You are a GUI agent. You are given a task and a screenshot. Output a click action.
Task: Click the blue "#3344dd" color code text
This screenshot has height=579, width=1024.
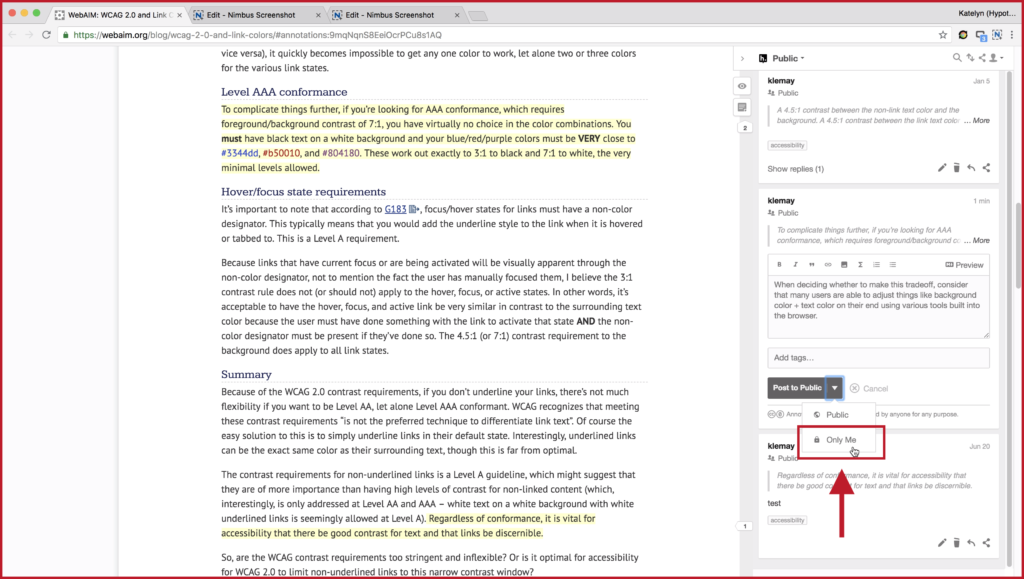pos(240,153)
